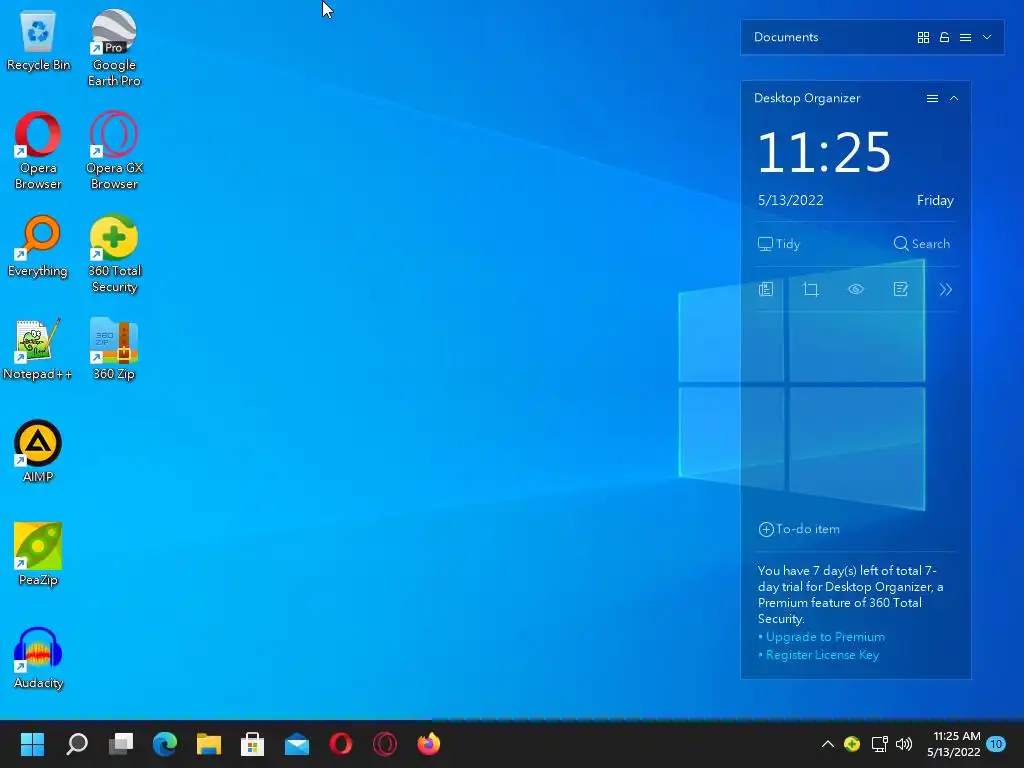
Task: Select the PeaZip desktop shortcut
Action: (x=38, y=554)
